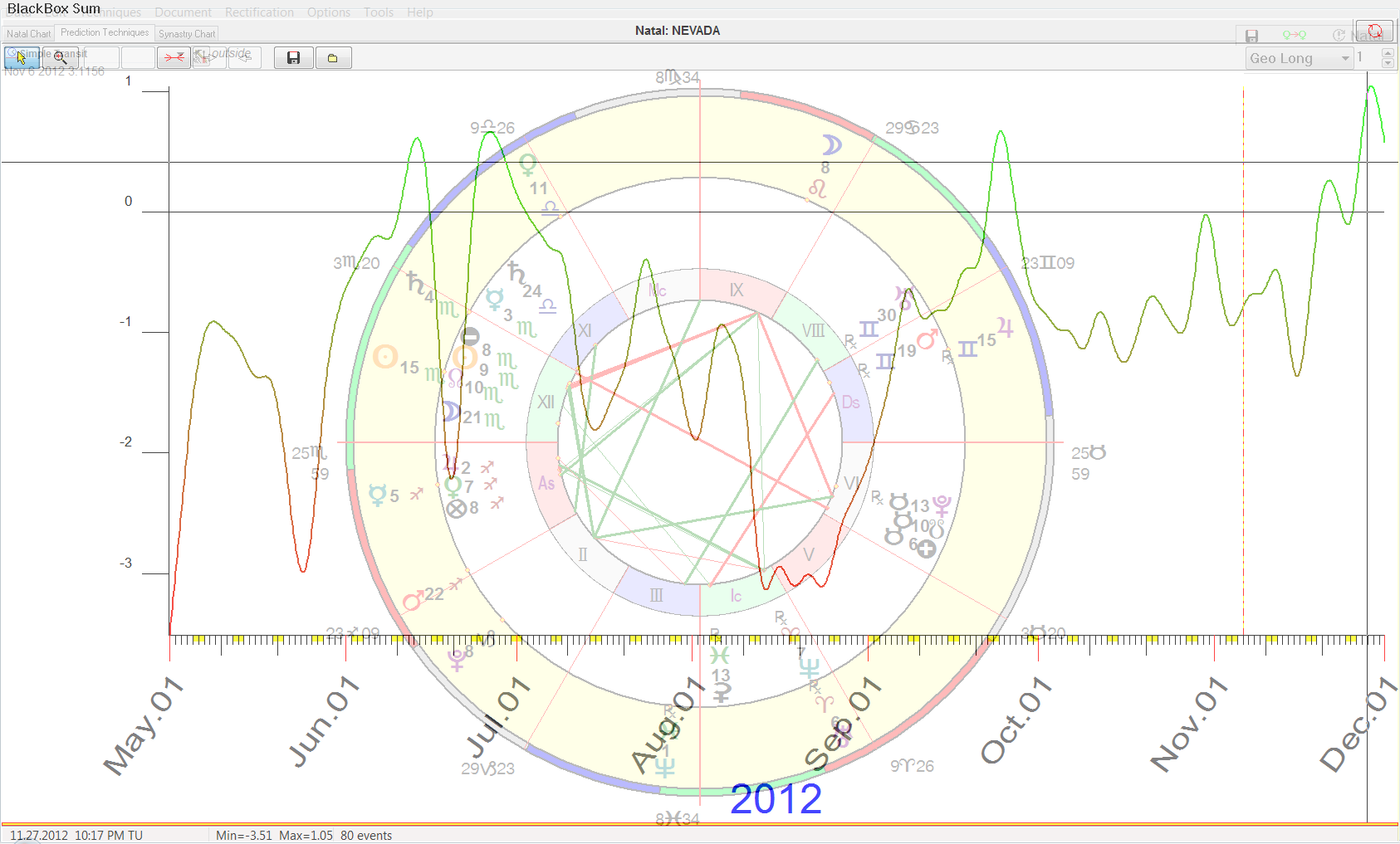Image resolution: width=1400 pixels, height=844 pixels.
Task: Open file with yellow folder icon
Action: (x=332, y=57)
